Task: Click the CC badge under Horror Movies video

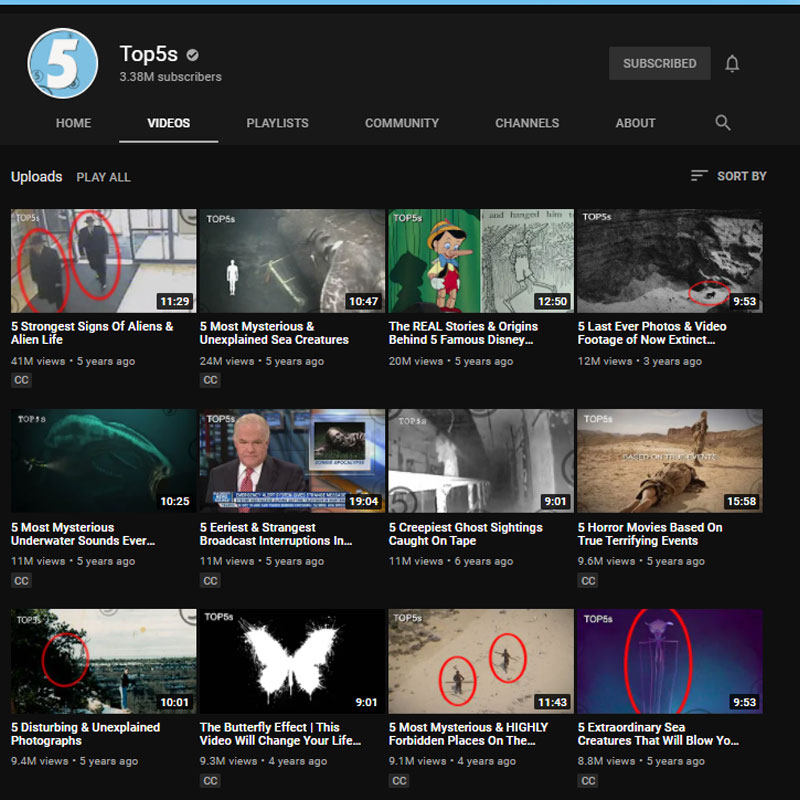Action: coord(588,581)
